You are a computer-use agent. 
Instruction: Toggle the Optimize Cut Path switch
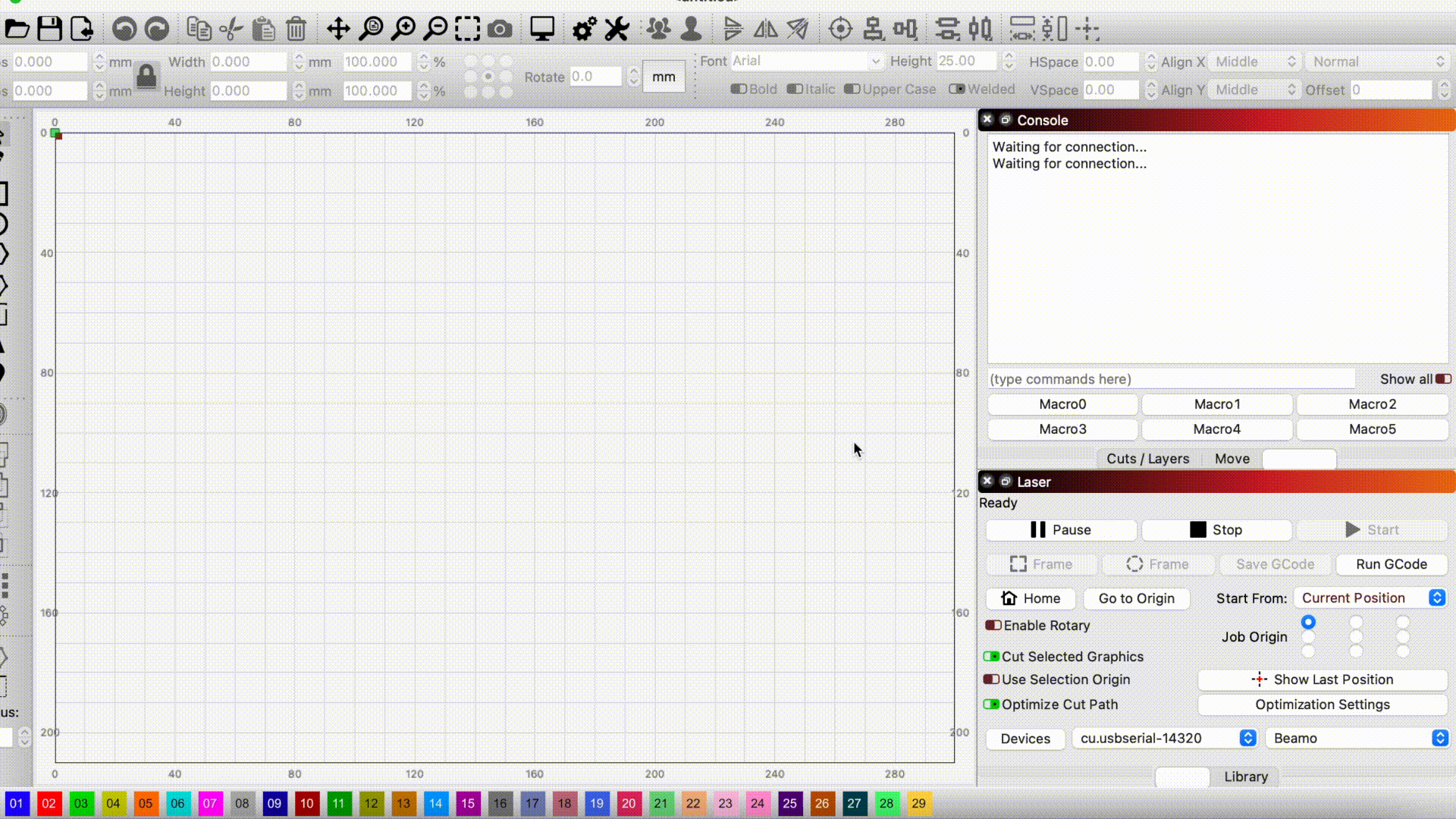click(991, 704)
